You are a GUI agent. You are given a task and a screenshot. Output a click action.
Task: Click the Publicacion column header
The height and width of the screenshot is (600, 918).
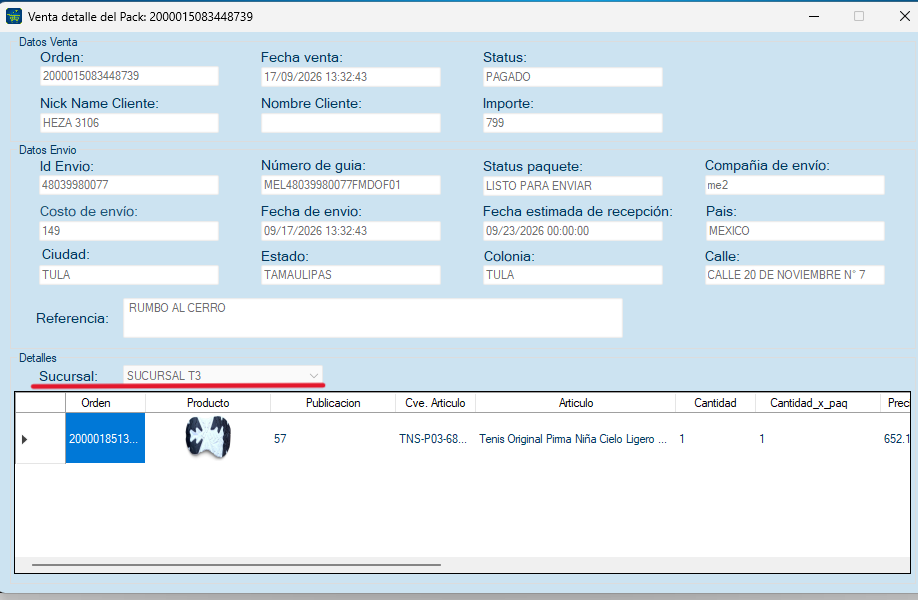(333, 403)
